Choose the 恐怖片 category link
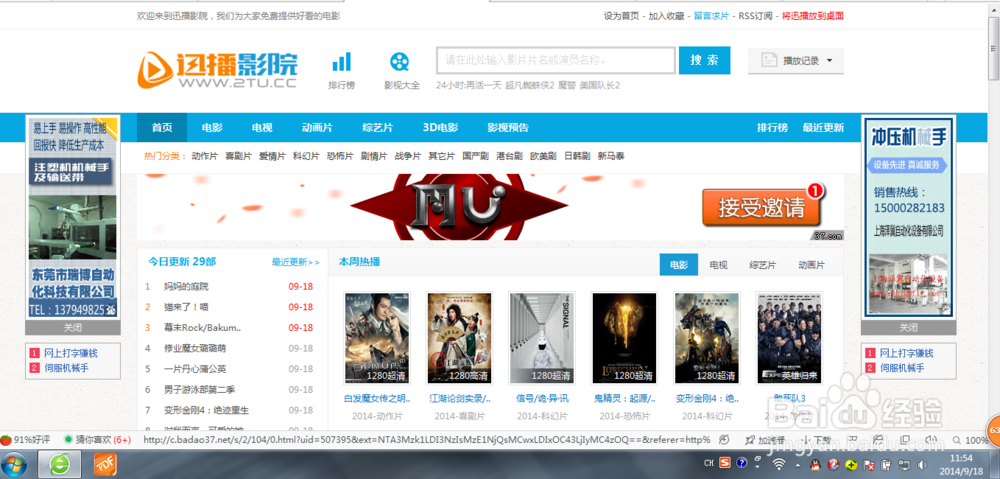This screenshot has height=479, width=1000. [x=340, y=156]
